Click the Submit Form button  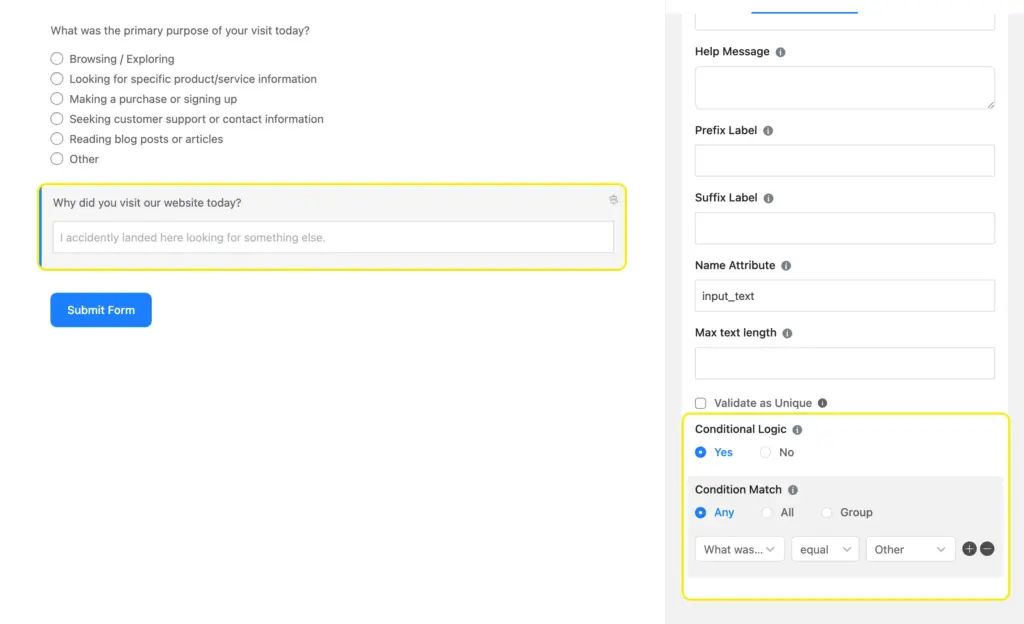100,310
